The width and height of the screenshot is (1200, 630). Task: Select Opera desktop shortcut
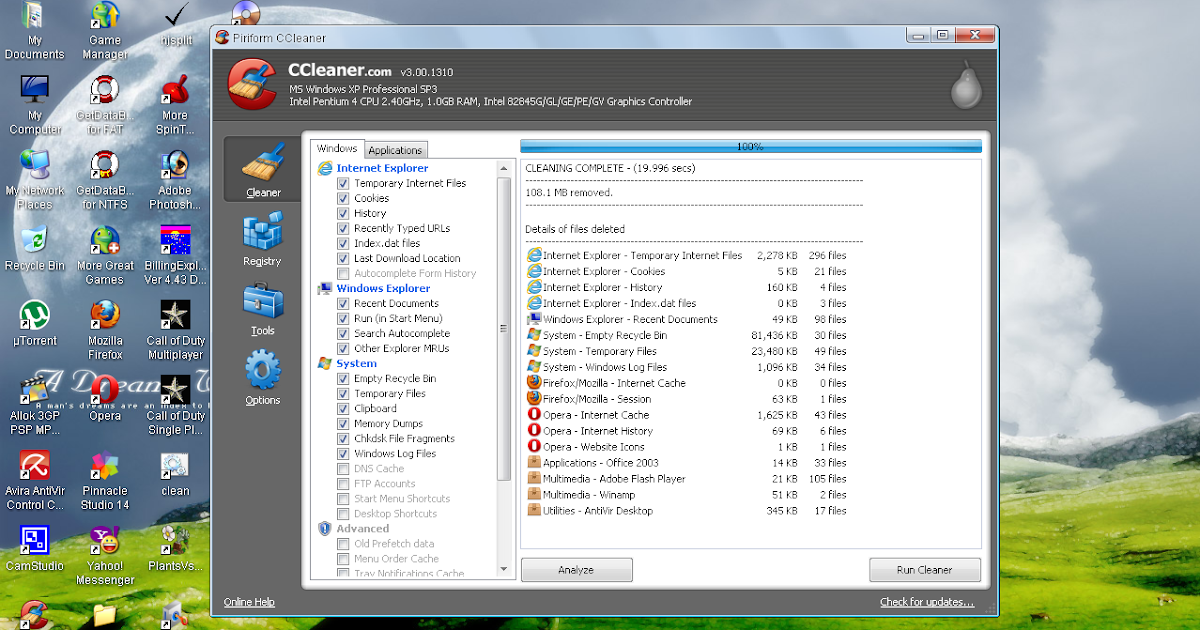pyautogui.click(x=105, y=399)
